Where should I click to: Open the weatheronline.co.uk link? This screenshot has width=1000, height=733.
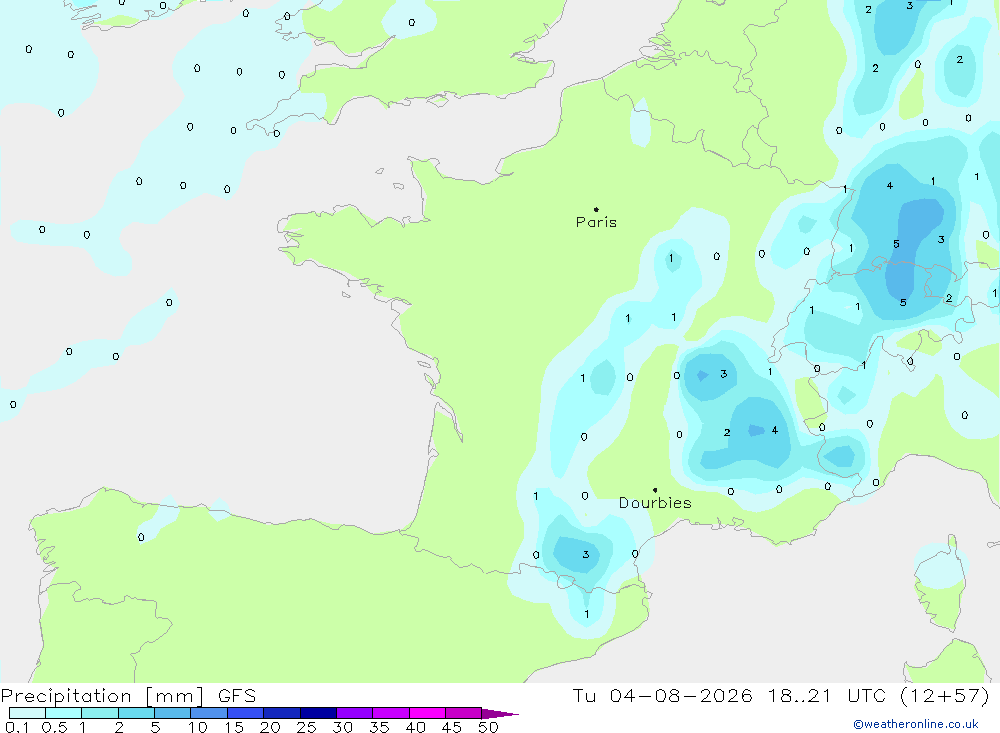[916, 724]
